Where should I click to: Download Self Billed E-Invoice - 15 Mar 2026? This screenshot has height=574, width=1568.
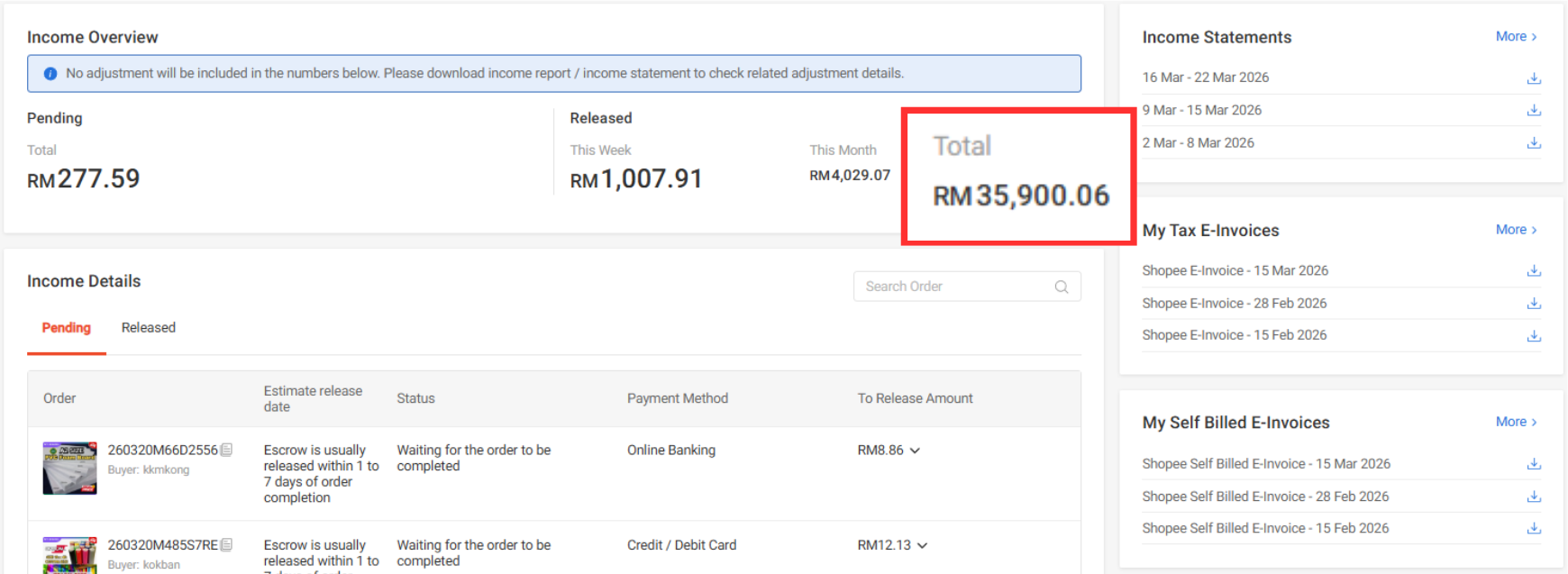coord(1534,464)
